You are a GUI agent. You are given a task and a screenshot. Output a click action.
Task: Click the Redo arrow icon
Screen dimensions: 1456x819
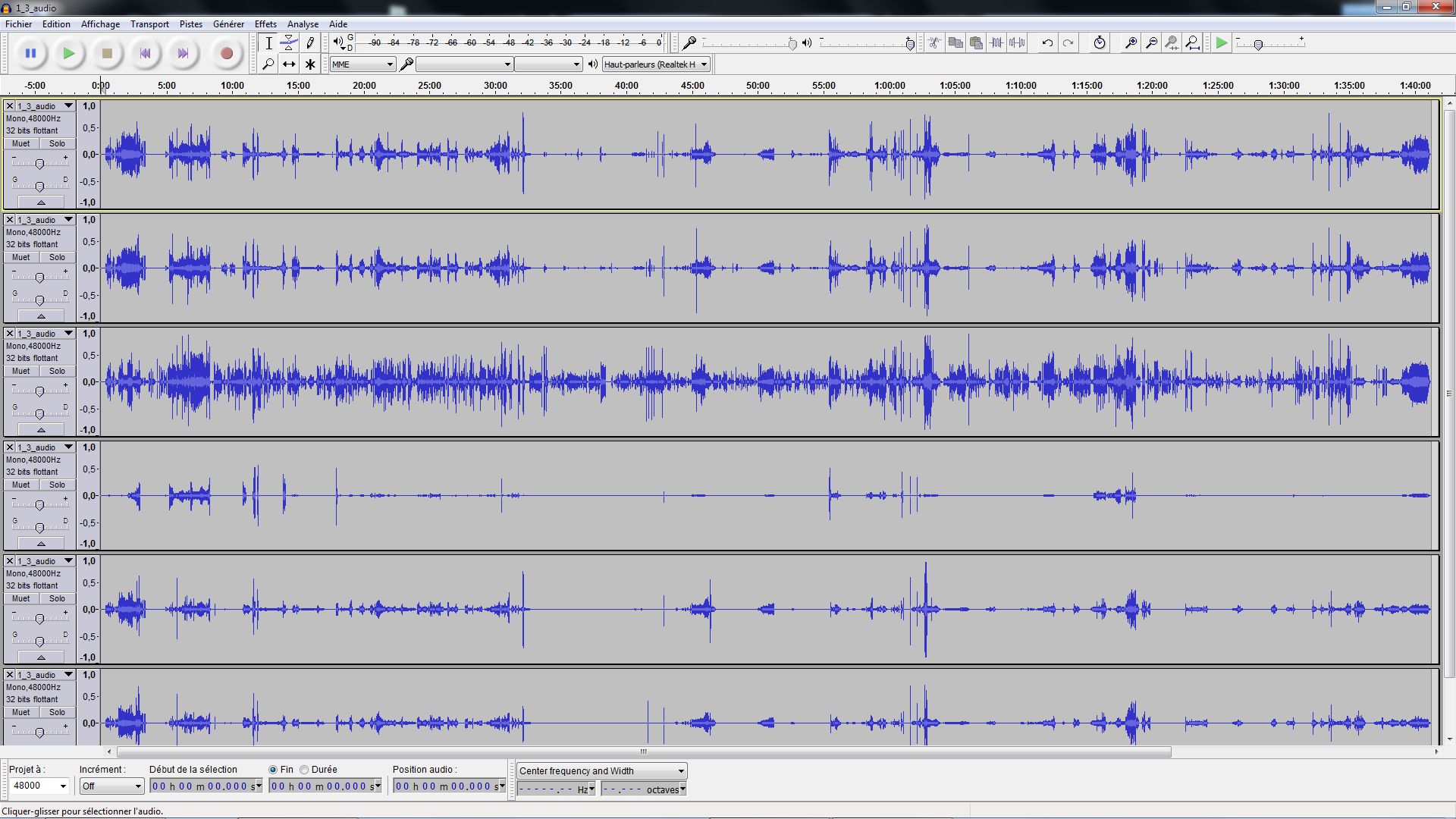coord(1068,43)
